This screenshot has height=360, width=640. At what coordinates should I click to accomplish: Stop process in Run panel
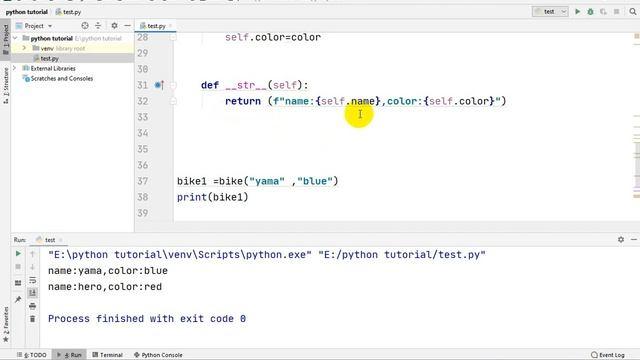(x=18, y=267)
